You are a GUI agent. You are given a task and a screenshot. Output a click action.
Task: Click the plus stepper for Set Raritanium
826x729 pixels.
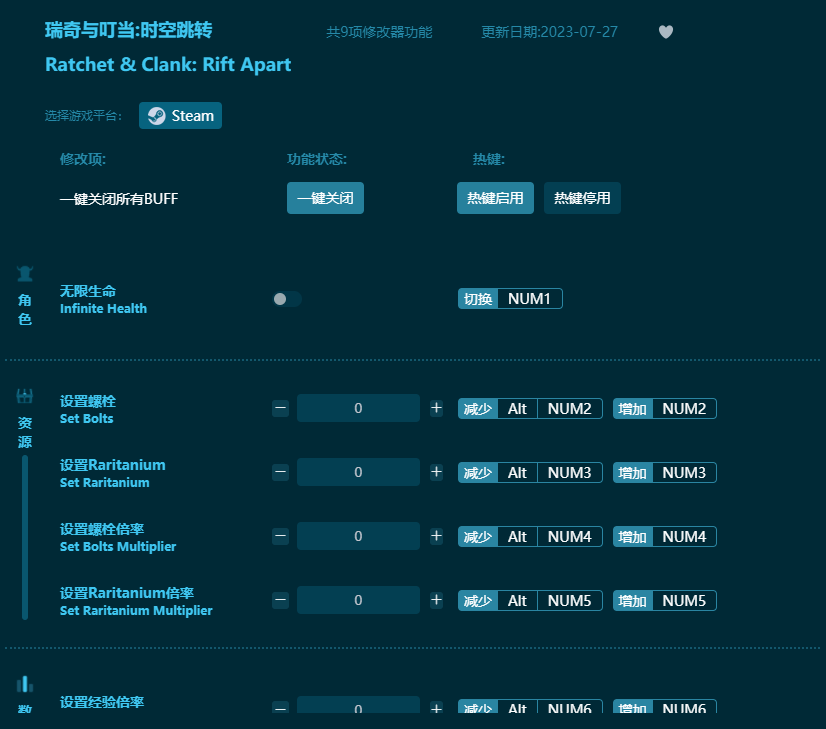tap(436, 471)
